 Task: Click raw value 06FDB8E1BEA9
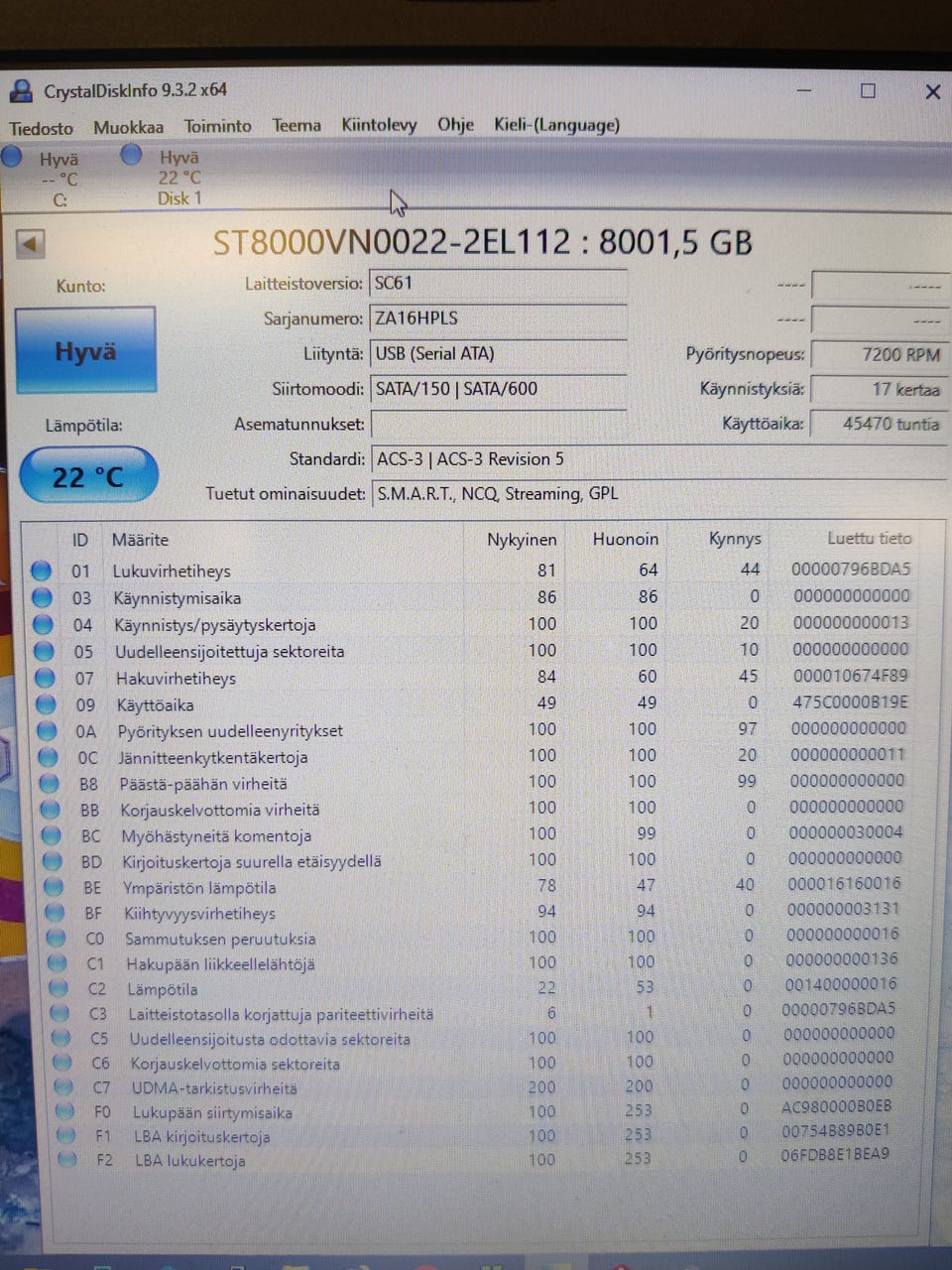click(x=835, y=1154)
